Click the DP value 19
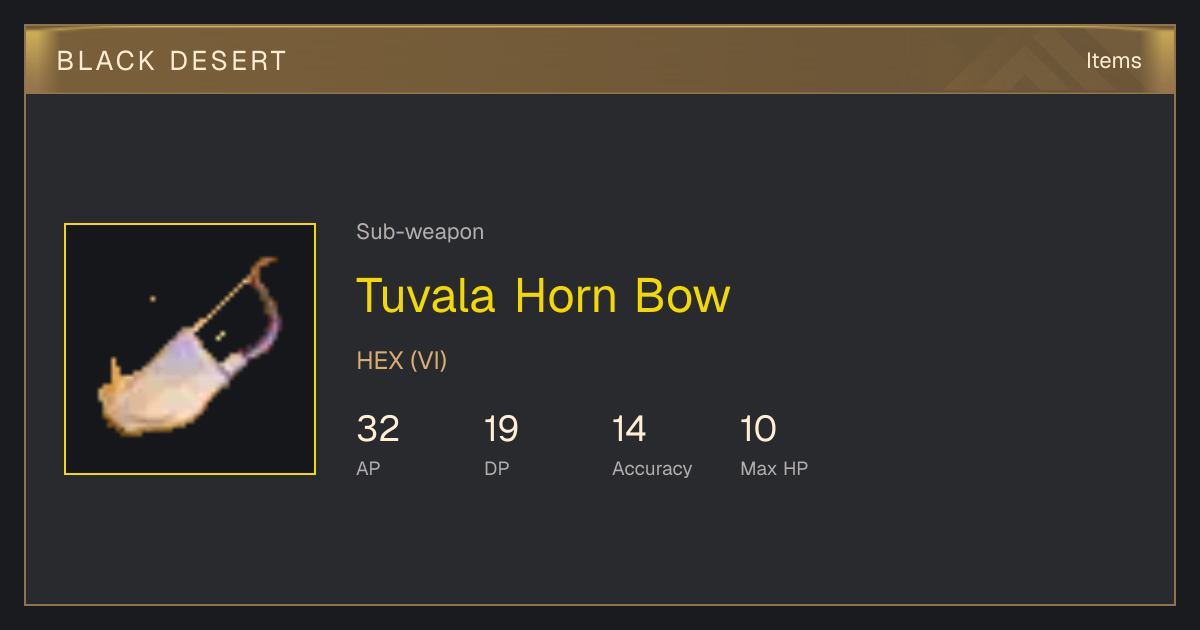Viewport: 1200px width, 630px height. [x=501, y=429]
